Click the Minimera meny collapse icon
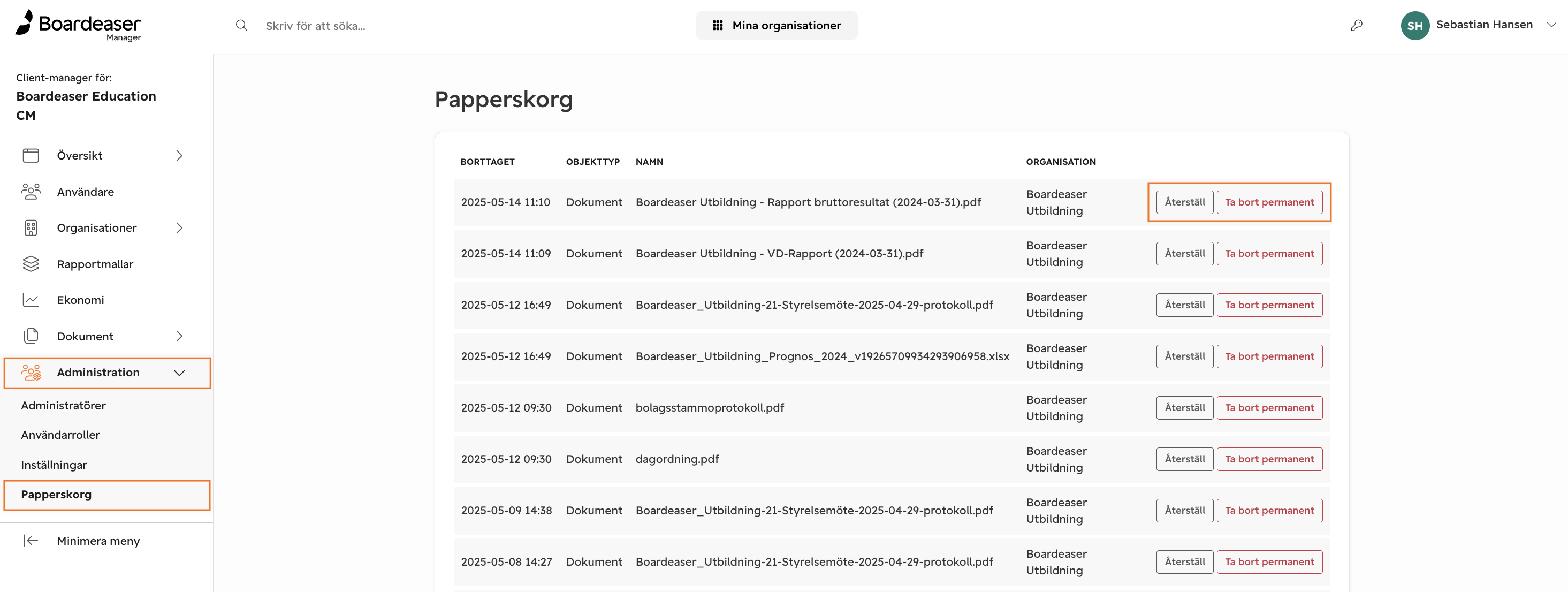The height and width of the screenshot is (592, 1568). coord(31,540)
